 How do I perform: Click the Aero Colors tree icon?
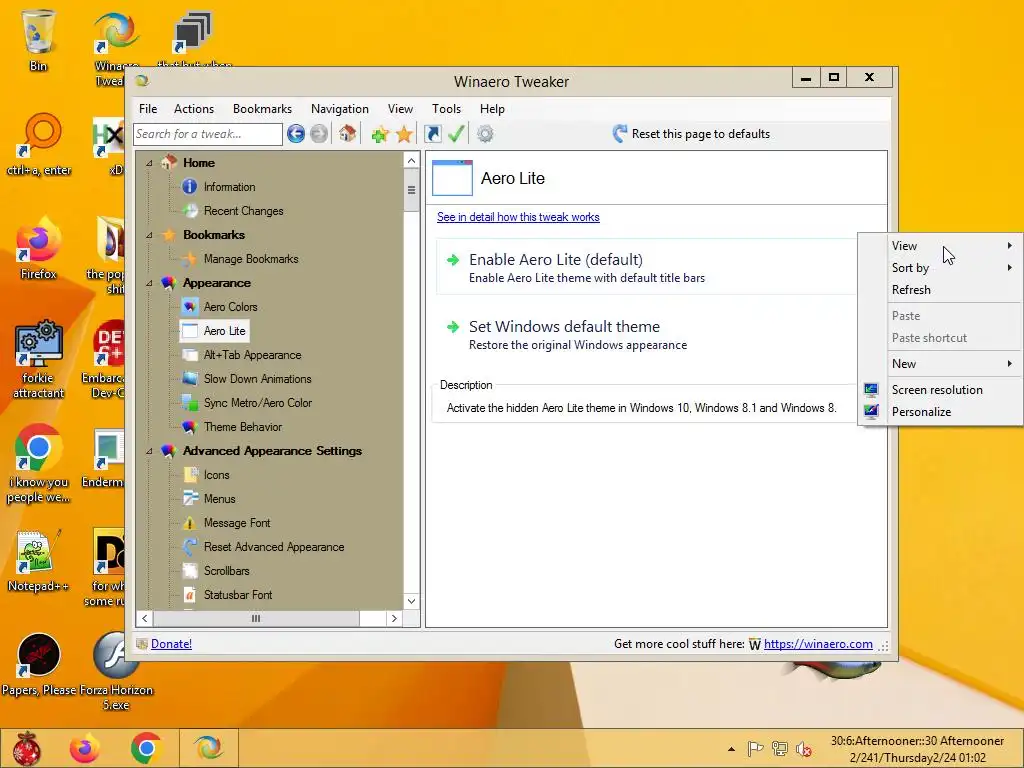pyautogui.click(x=189, y=306)
